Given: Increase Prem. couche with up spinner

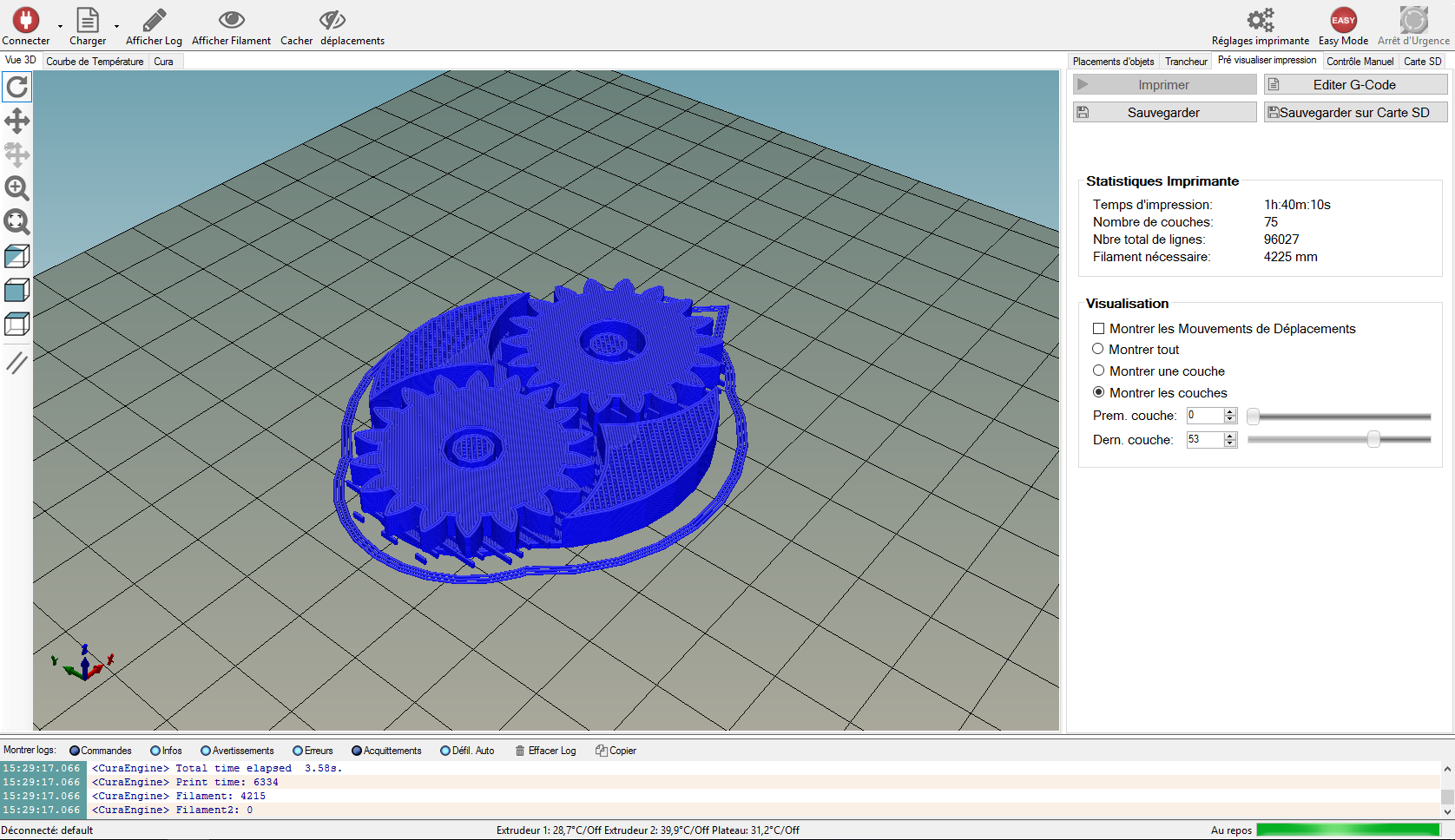Looking at the screenshot, I should click(1230, 411).
